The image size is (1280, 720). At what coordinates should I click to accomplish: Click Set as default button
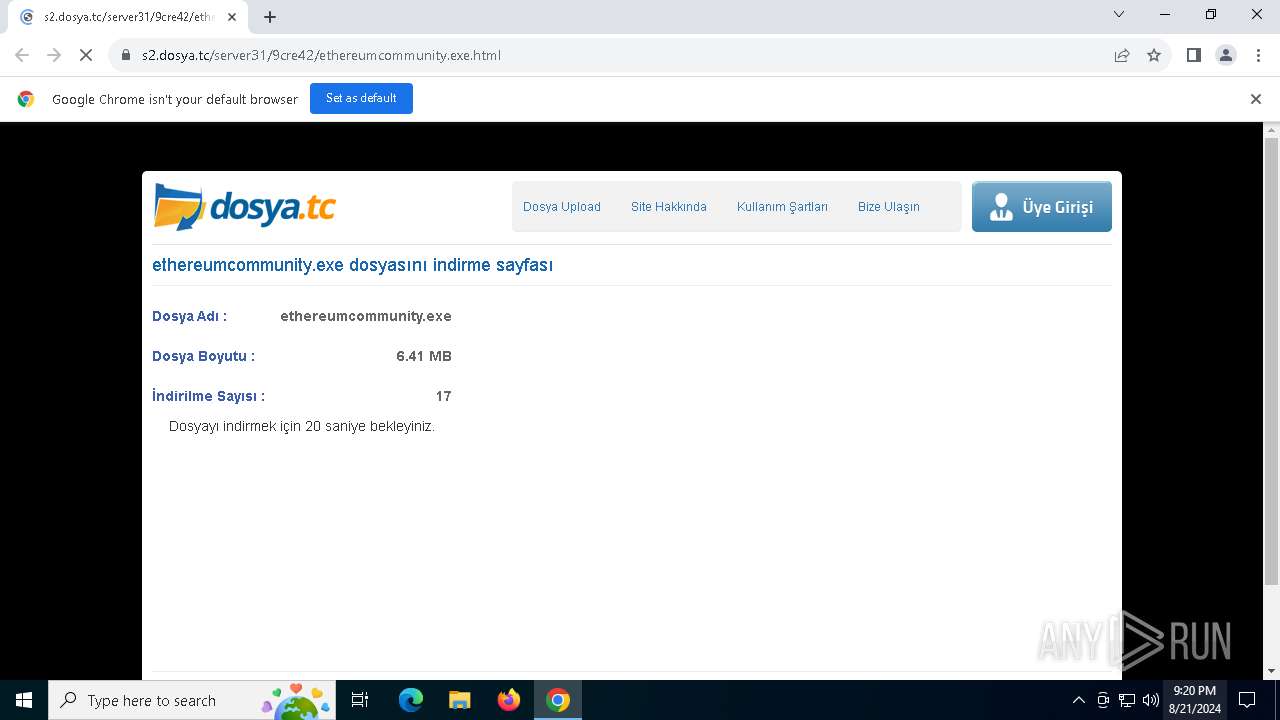coord(361,98)
